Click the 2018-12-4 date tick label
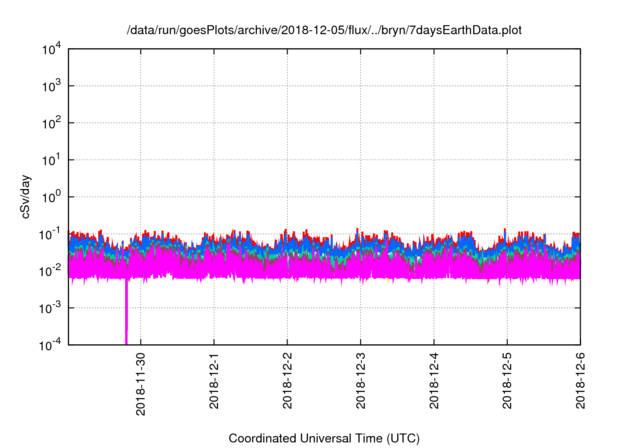Viewport: 640px width, 448px height. tap(434, 381)
